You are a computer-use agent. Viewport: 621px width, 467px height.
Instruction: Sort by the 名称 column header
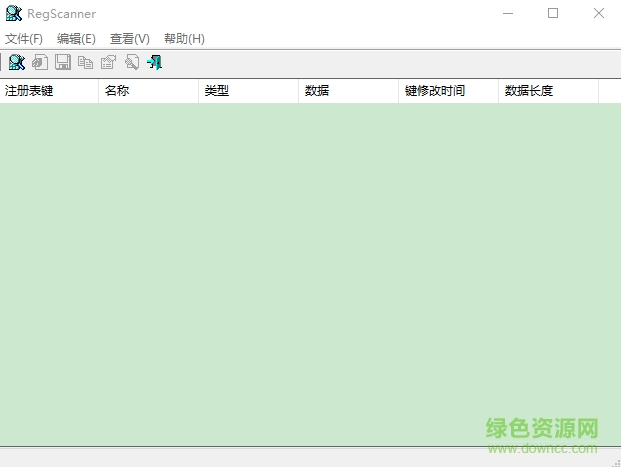tap(149, 91)
